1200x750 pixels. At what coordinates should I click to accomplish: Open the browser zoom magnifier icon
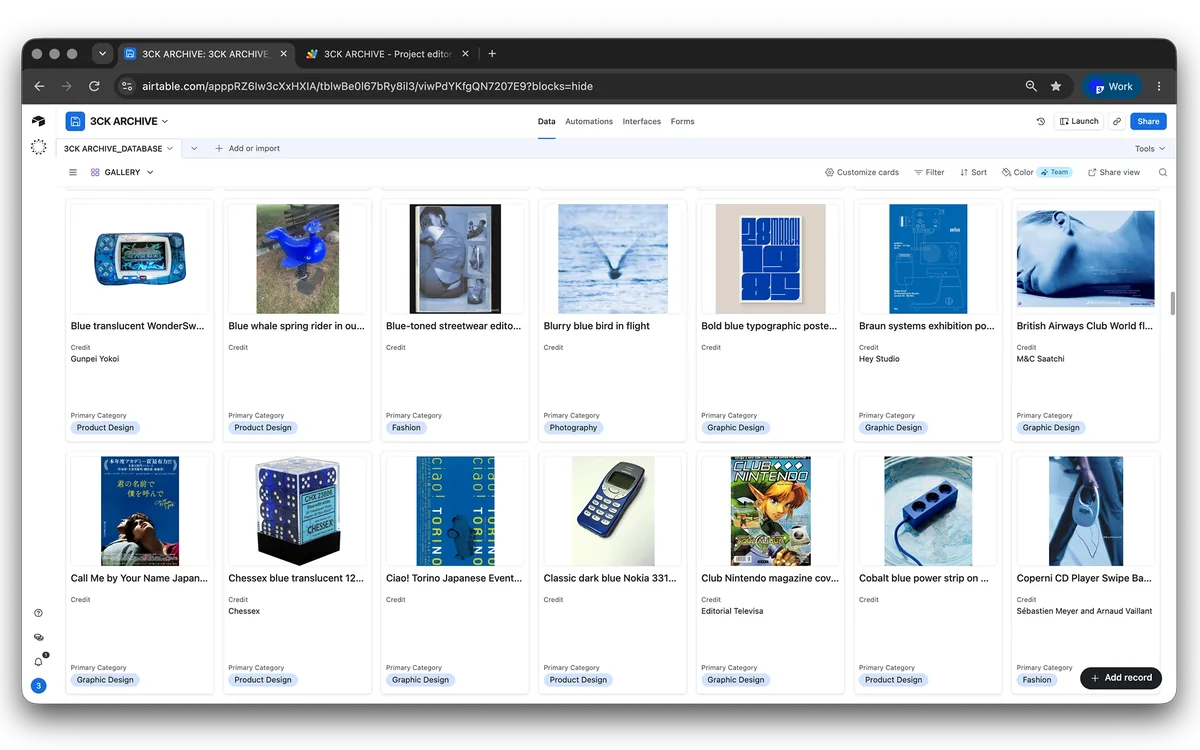pos(1031,86)
